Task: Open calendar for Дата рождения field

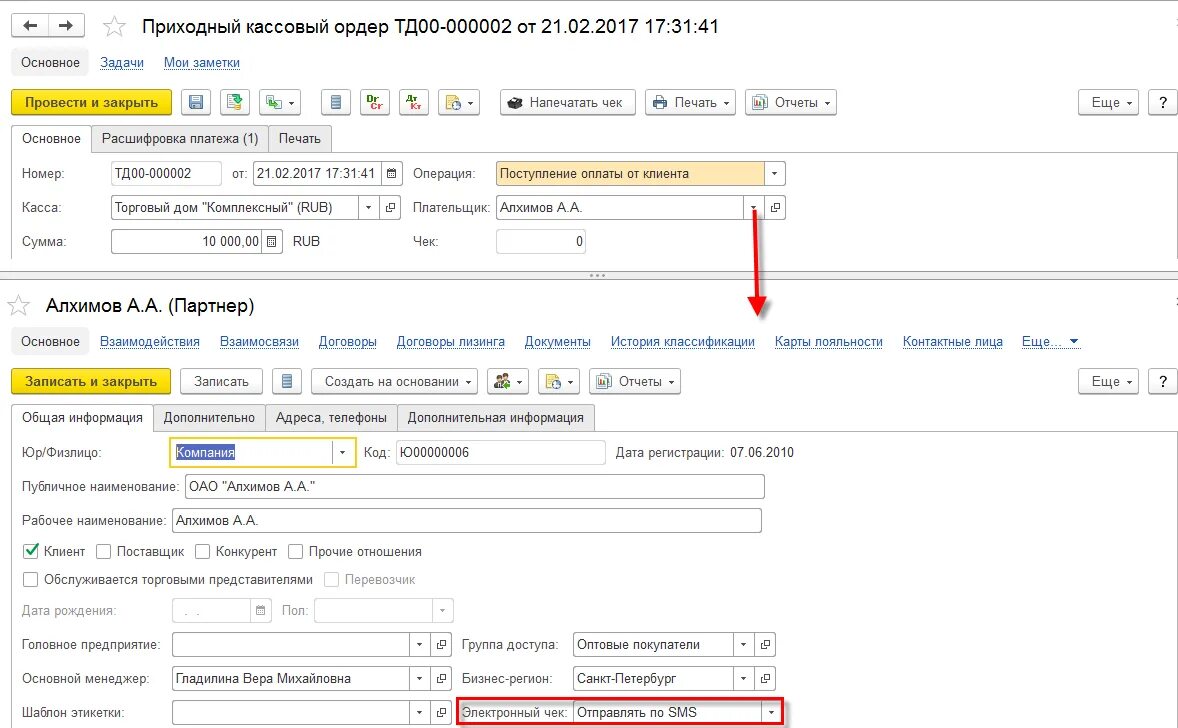Action: click(260, 611)
